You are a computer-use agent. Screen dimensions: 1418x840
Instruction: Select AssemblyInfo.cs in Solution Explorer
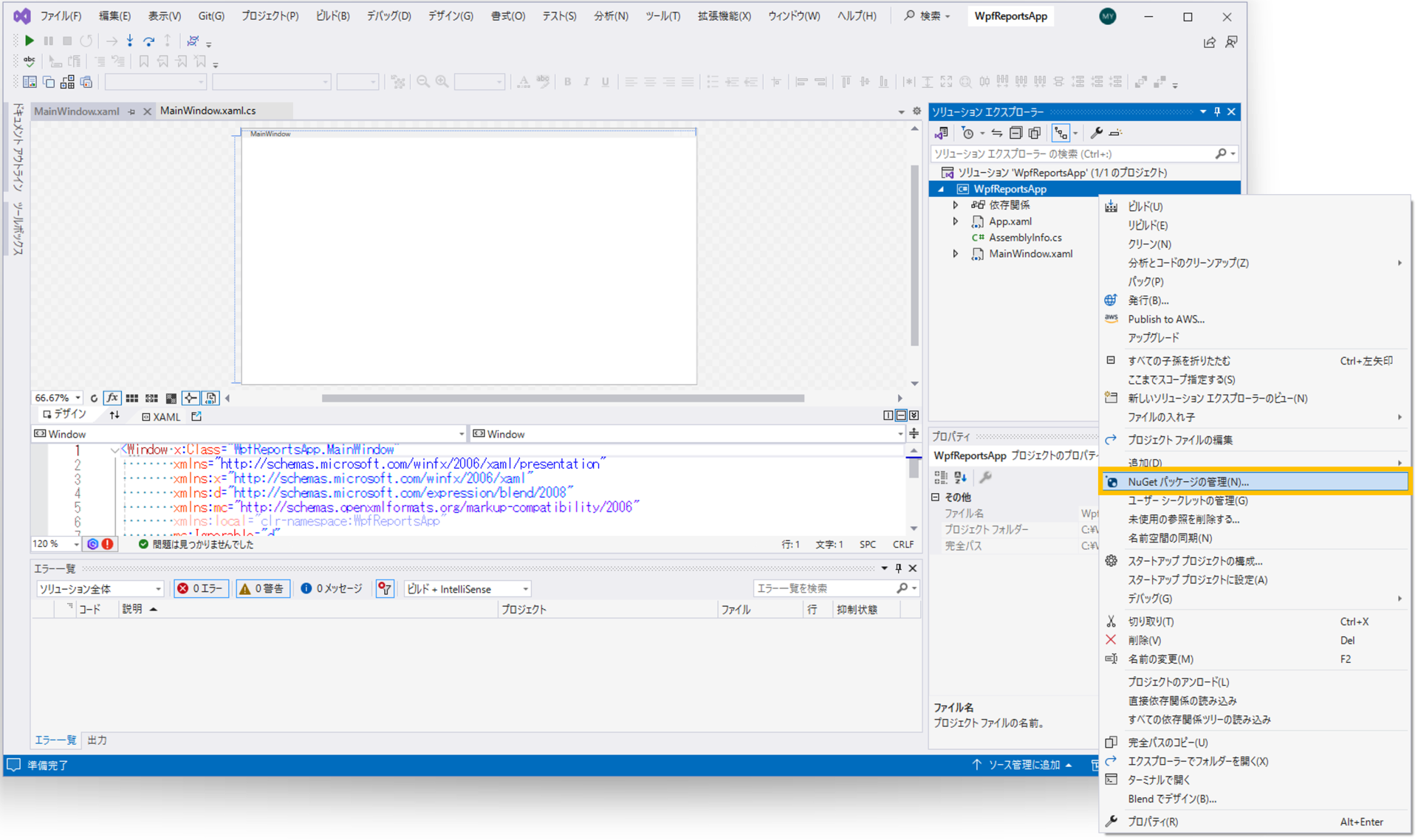1025,238
